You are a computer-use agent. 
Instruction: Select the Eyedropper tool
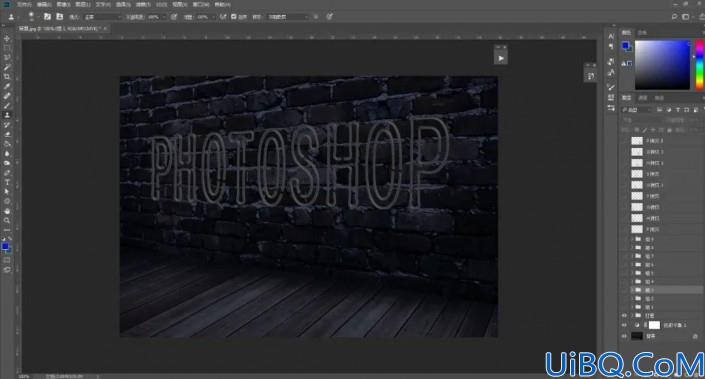coord(7,86)
